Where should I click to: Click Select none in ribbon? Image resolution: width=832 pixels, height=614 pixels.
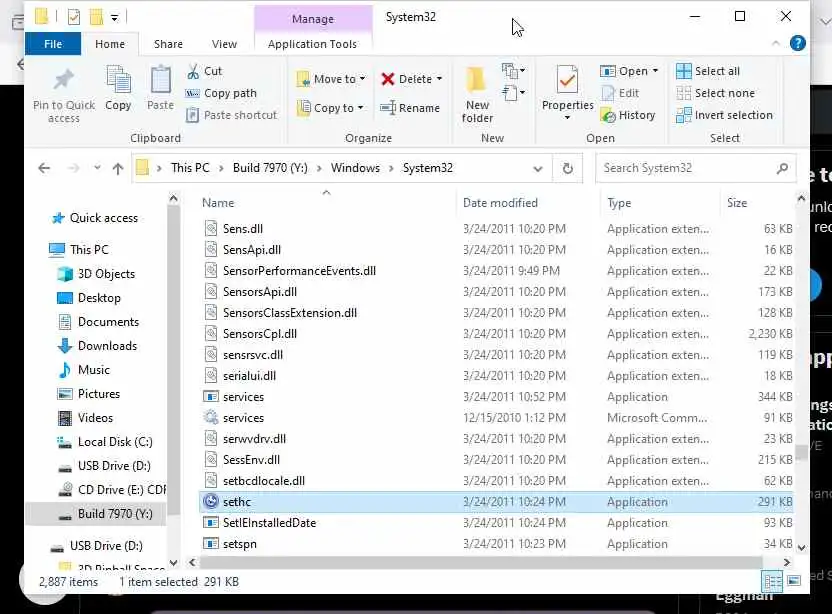point(715,93)
